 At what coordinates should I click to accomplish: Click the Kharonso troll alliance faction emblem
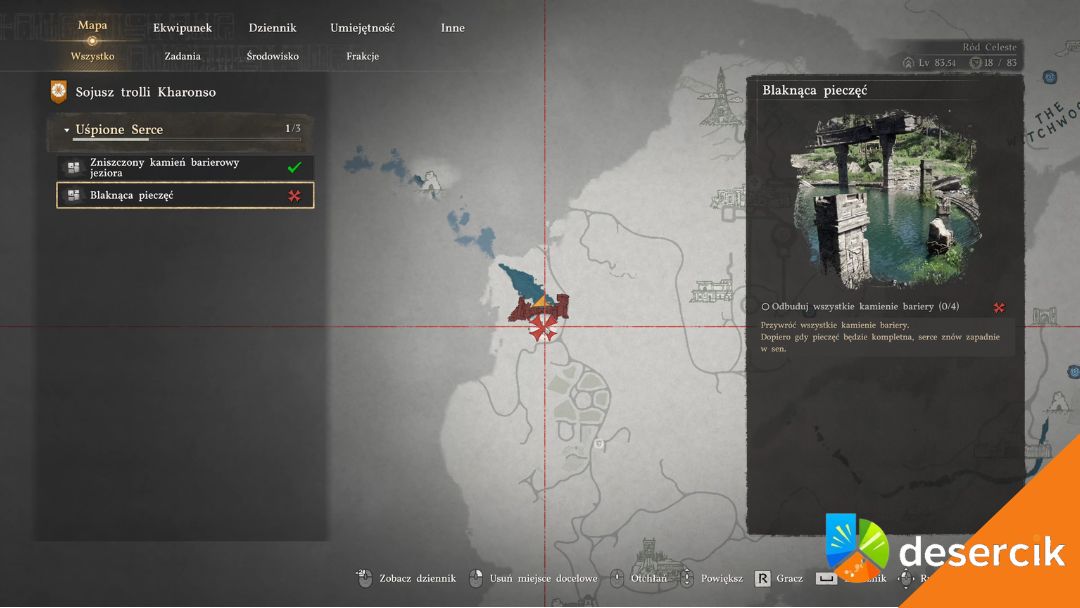pos(59,92)
